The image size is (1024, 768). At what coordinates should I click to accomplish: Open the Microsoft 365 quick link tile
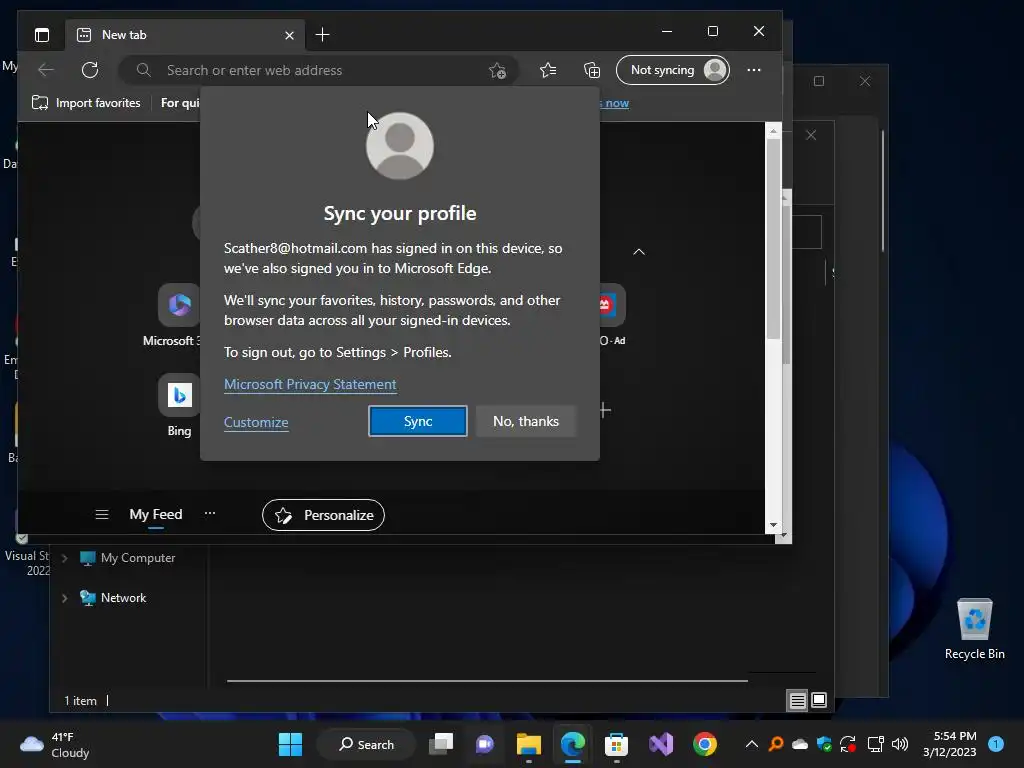pyautogui.click(x=179, y=305)
